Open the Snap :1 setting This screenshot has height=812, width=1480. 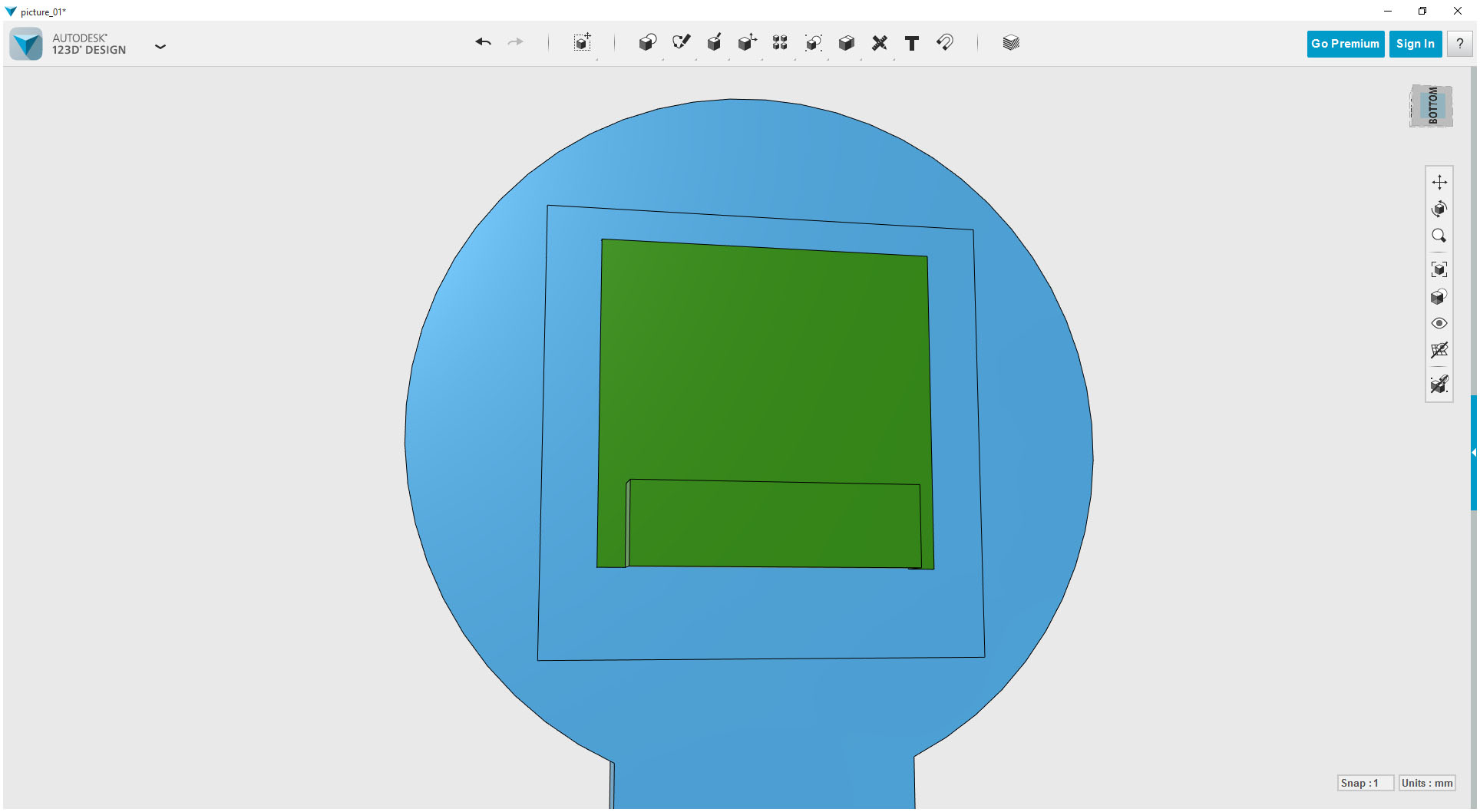pos(1365,783)
